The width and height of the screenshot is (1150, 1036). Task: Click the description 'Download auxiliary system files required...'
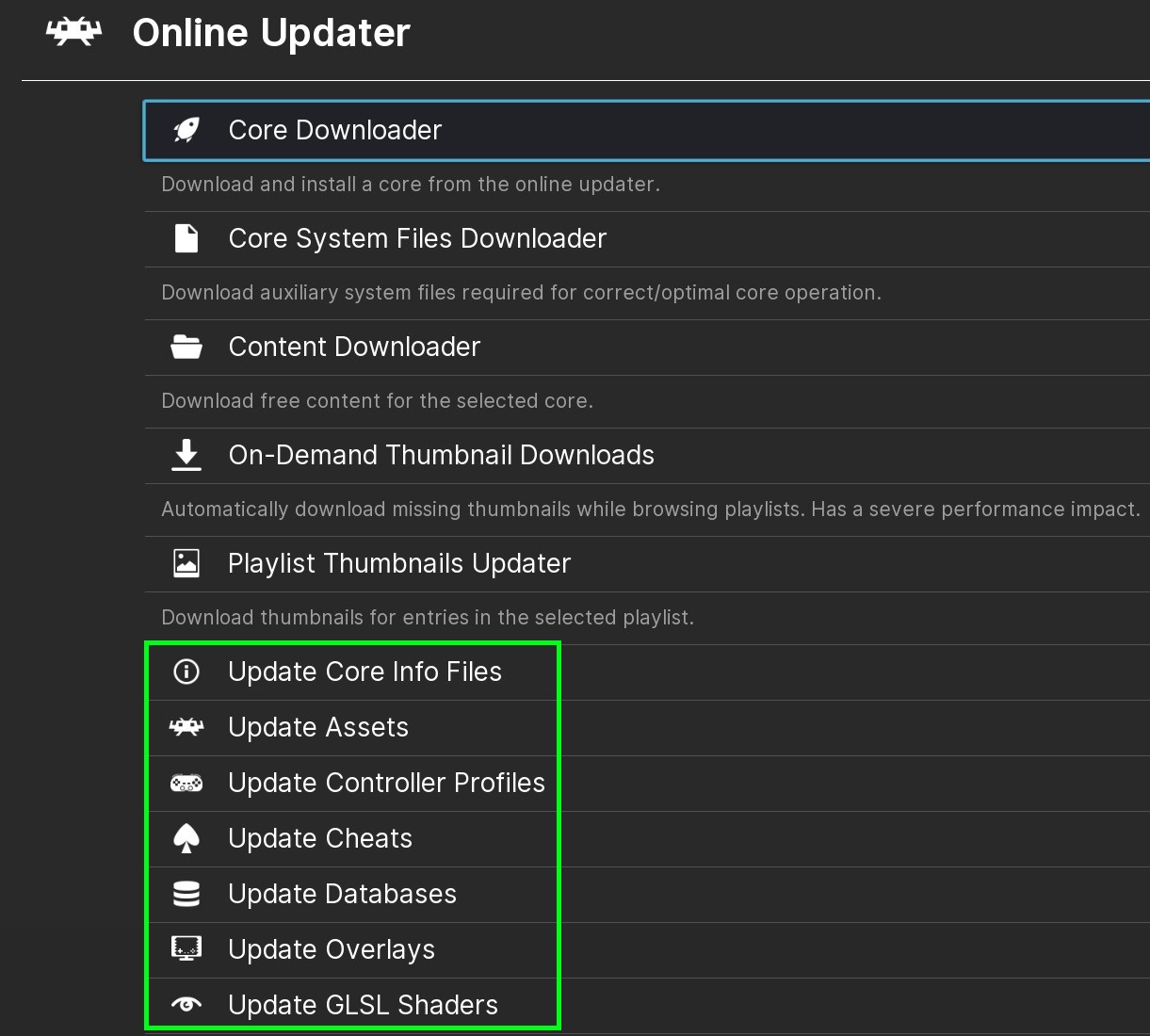(522, 293)
